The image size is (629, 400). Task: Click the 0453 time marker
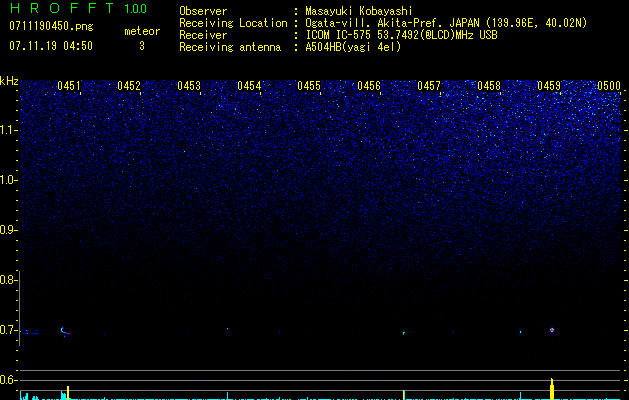coord(189,86)
